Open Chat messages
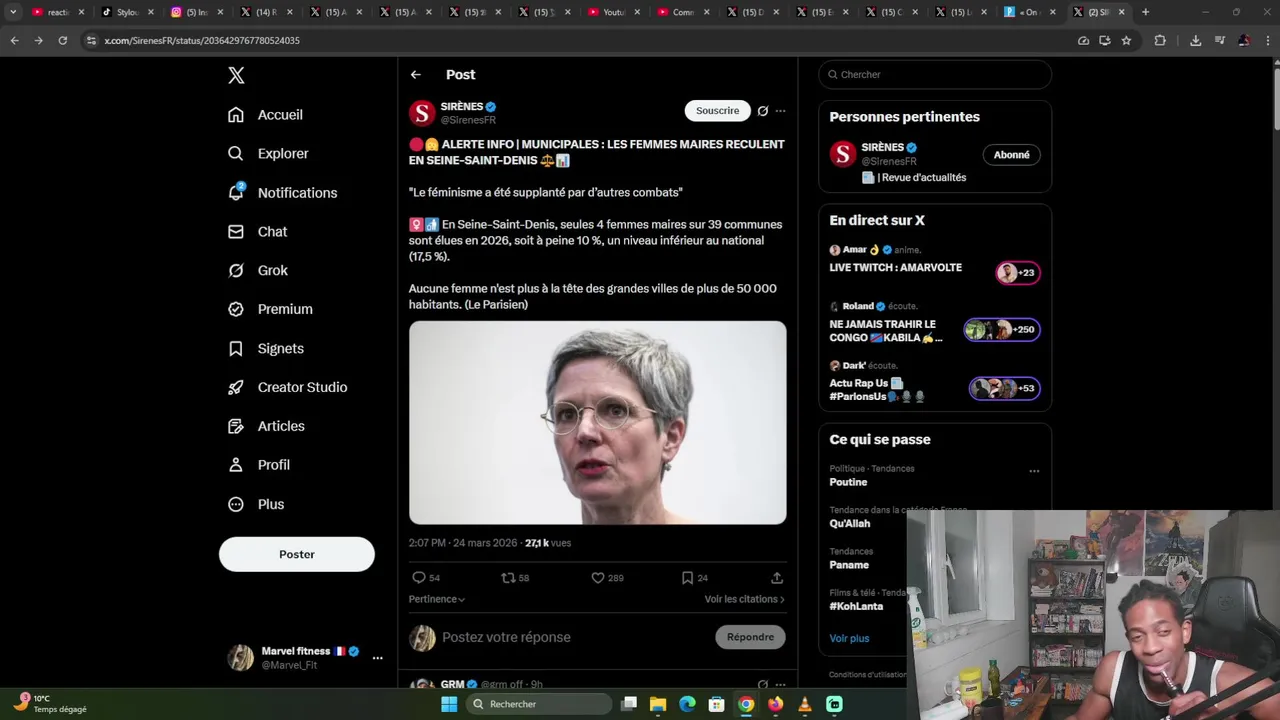 click(258, 232)
